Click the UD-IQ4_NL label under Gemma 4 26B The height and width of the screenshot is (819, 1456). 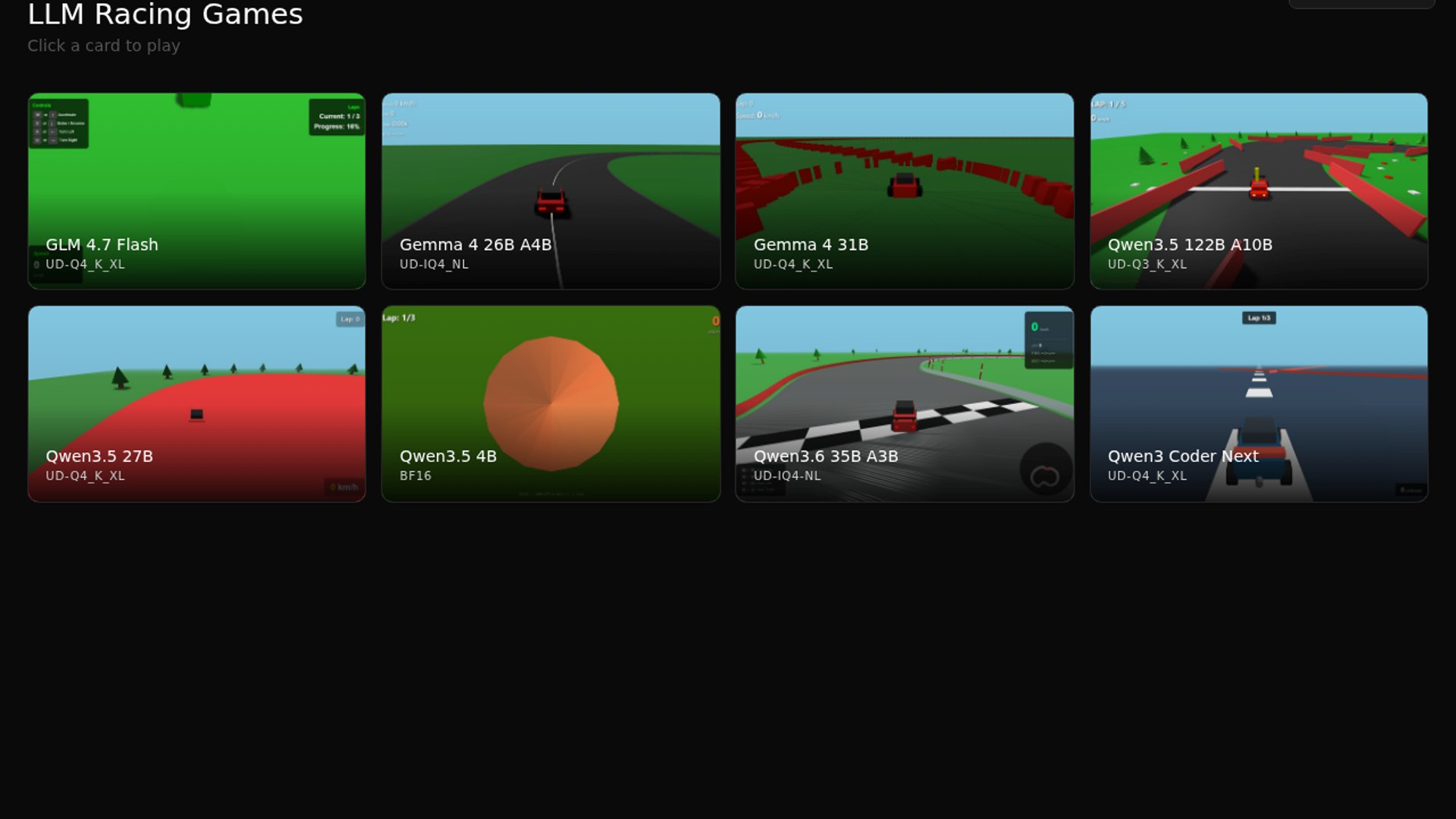[x=434, y=265]
